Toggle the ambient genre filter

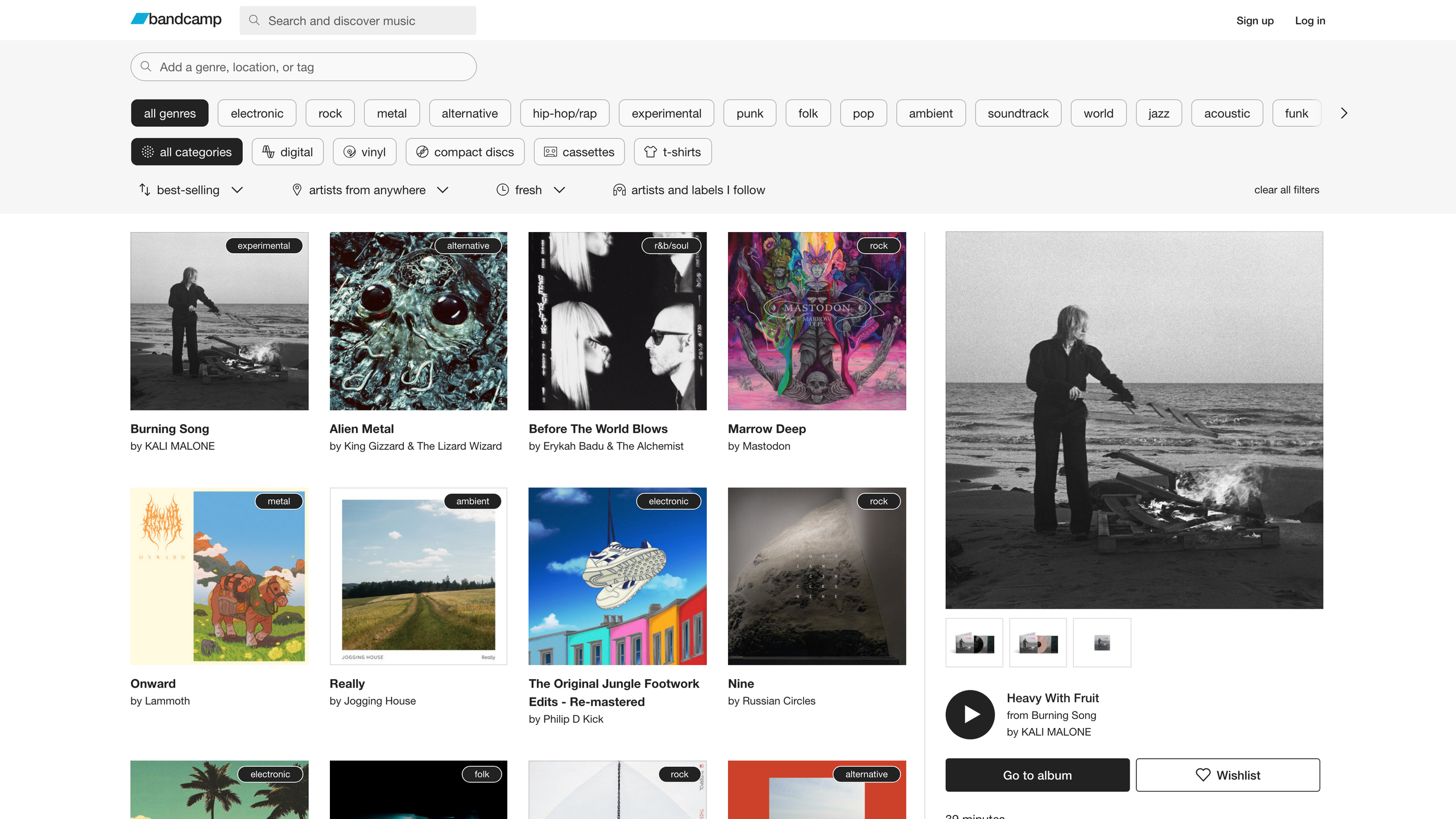(x=931, y=113)
